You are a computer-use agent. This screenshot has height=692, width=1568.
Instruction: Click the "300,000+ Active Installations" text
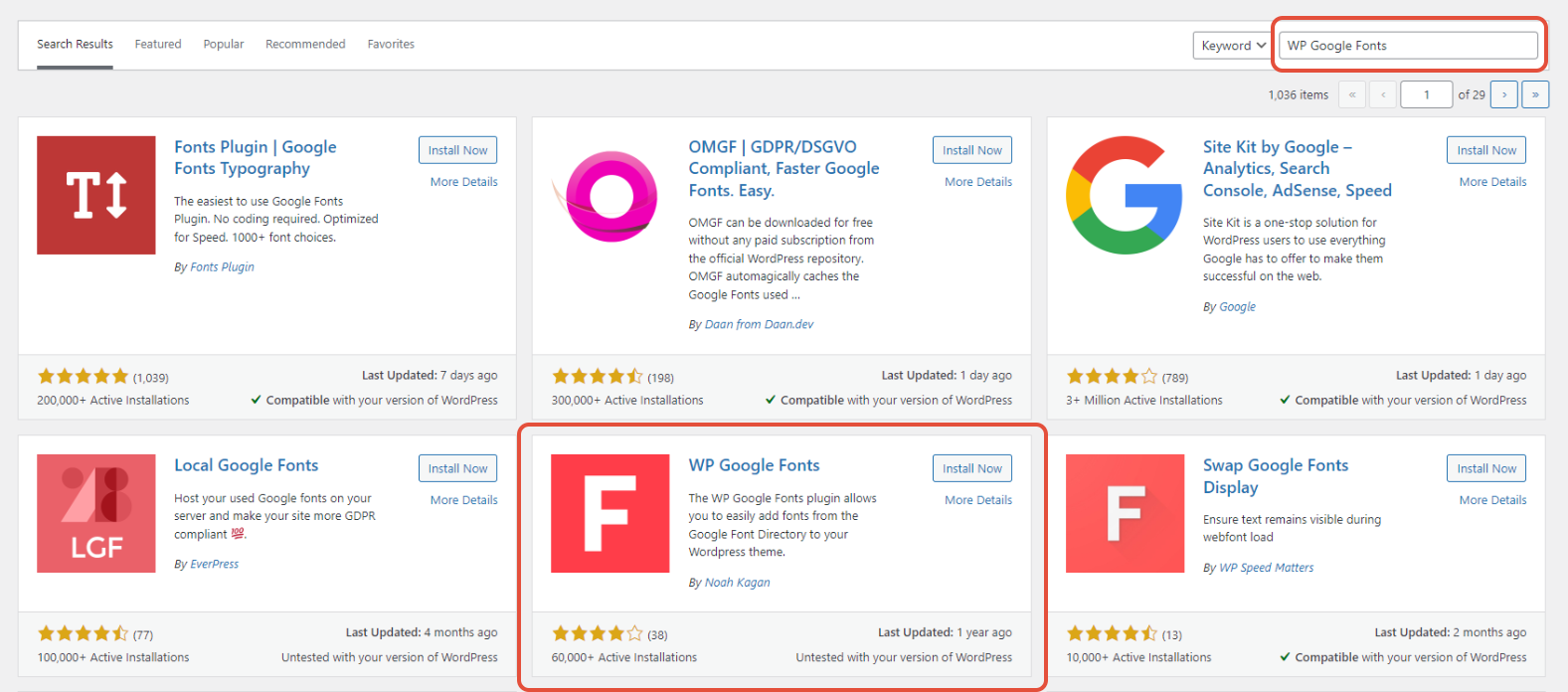click(627, 400)
